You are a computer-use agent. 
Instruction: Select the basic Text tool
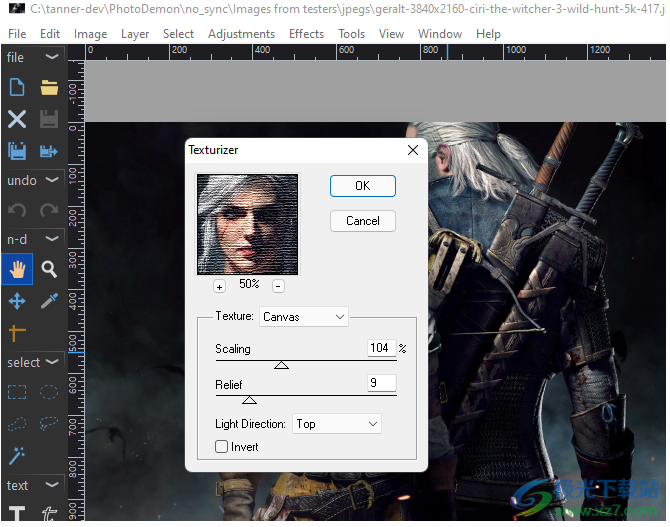click(x=17, y=513)
